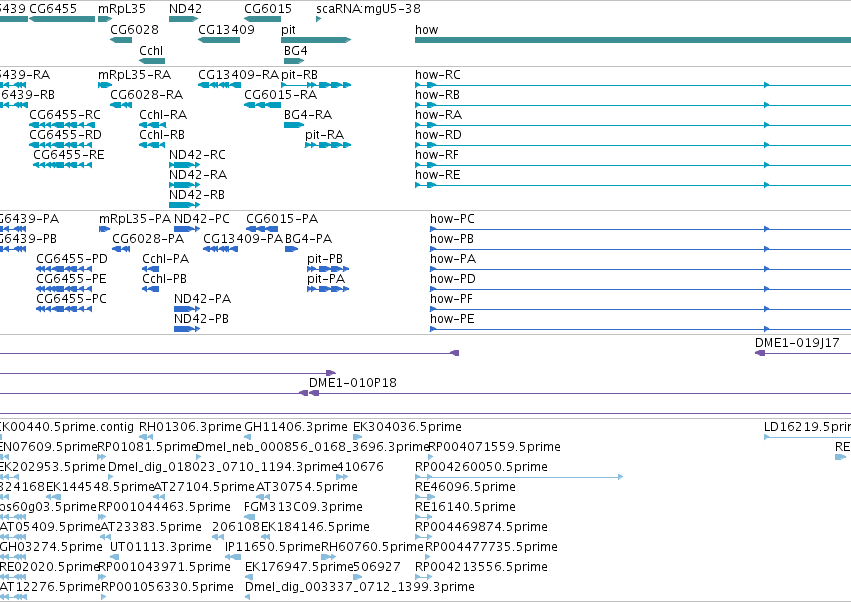Select EST EK304036.5prime
851x602 pixels.
tap(407, 427)
